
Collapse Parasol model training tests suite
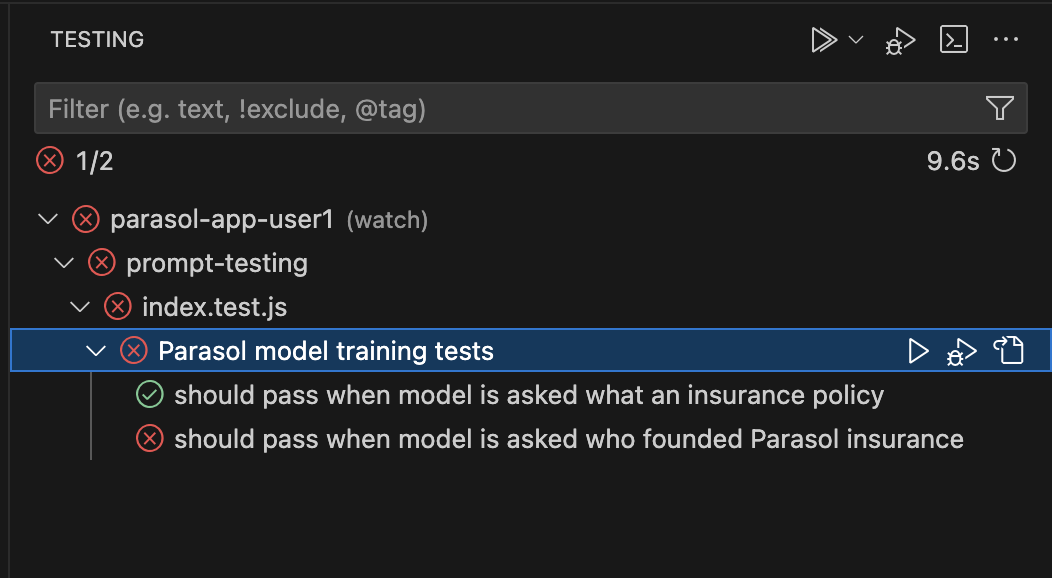click(96, 351)
